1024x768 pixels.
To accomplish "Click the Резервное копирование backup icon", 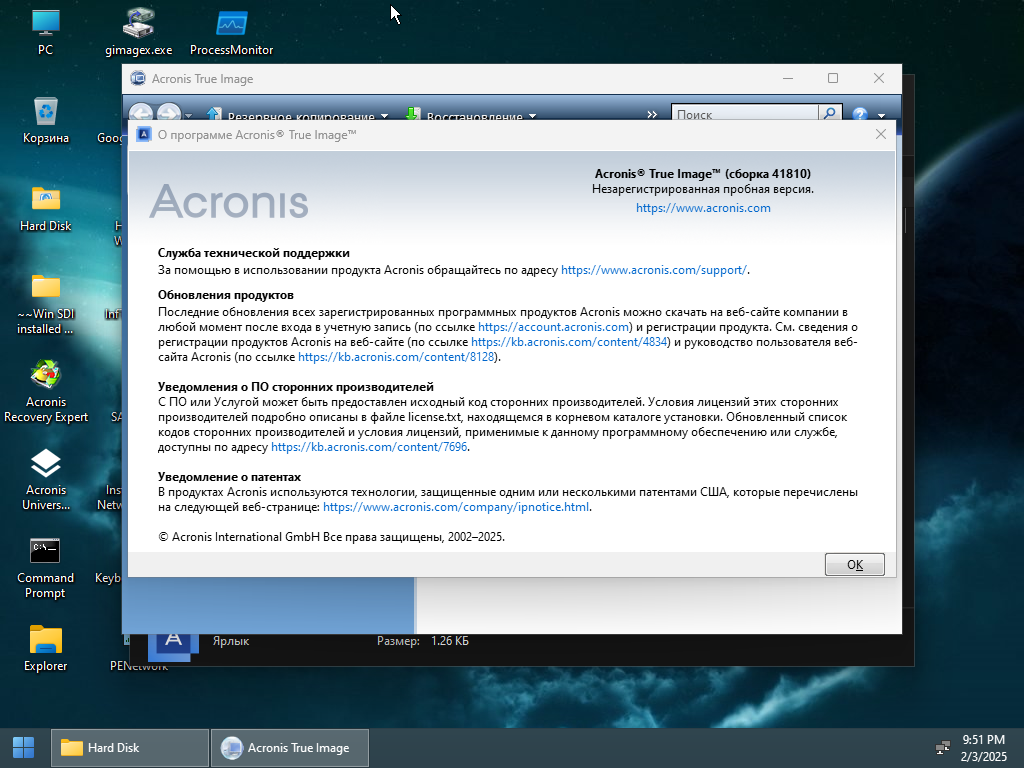I will [214, 114].
